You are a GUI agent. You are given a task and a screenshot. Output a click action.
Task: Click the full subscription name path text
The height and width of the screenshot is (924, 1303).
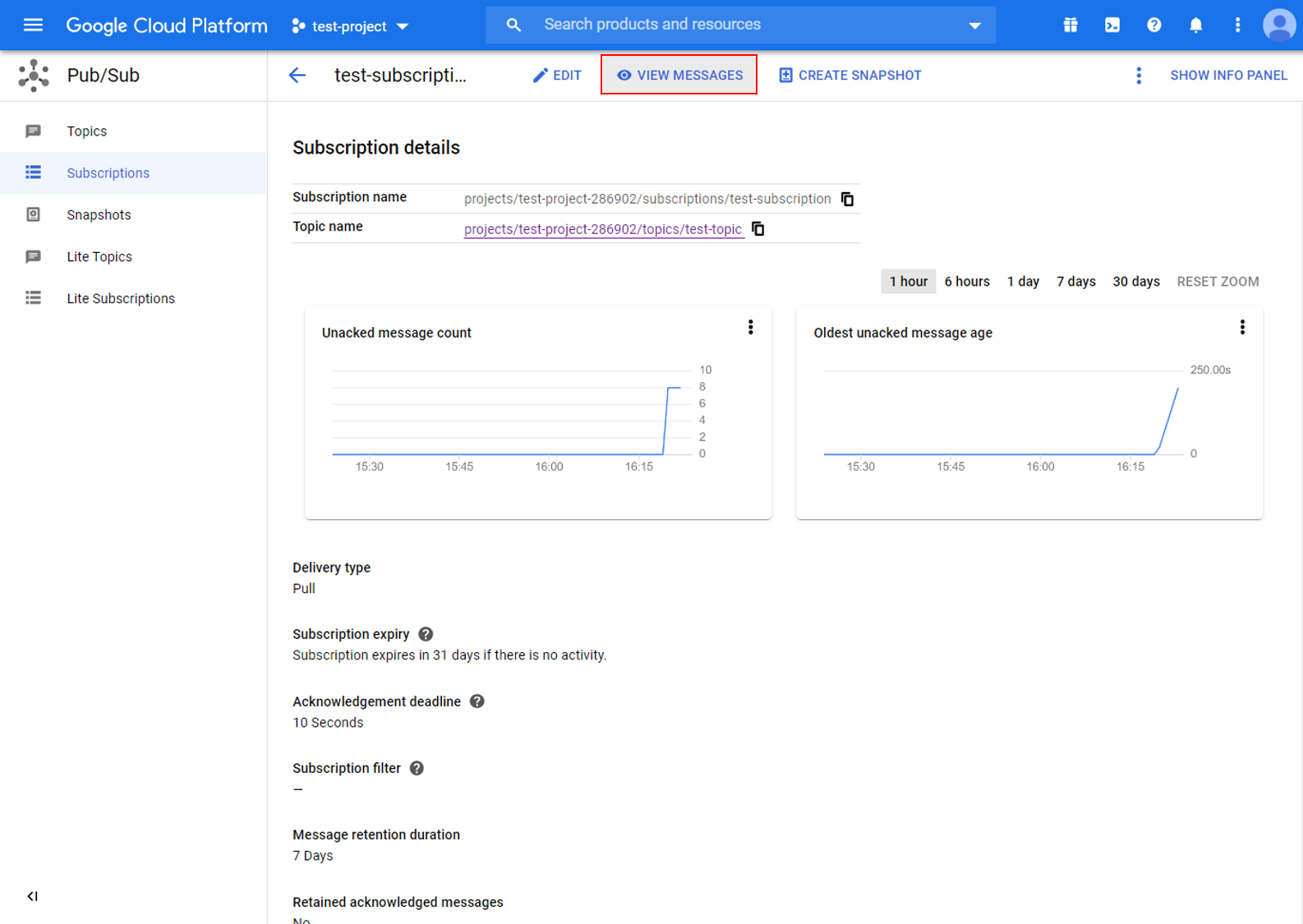coord(647,199)
